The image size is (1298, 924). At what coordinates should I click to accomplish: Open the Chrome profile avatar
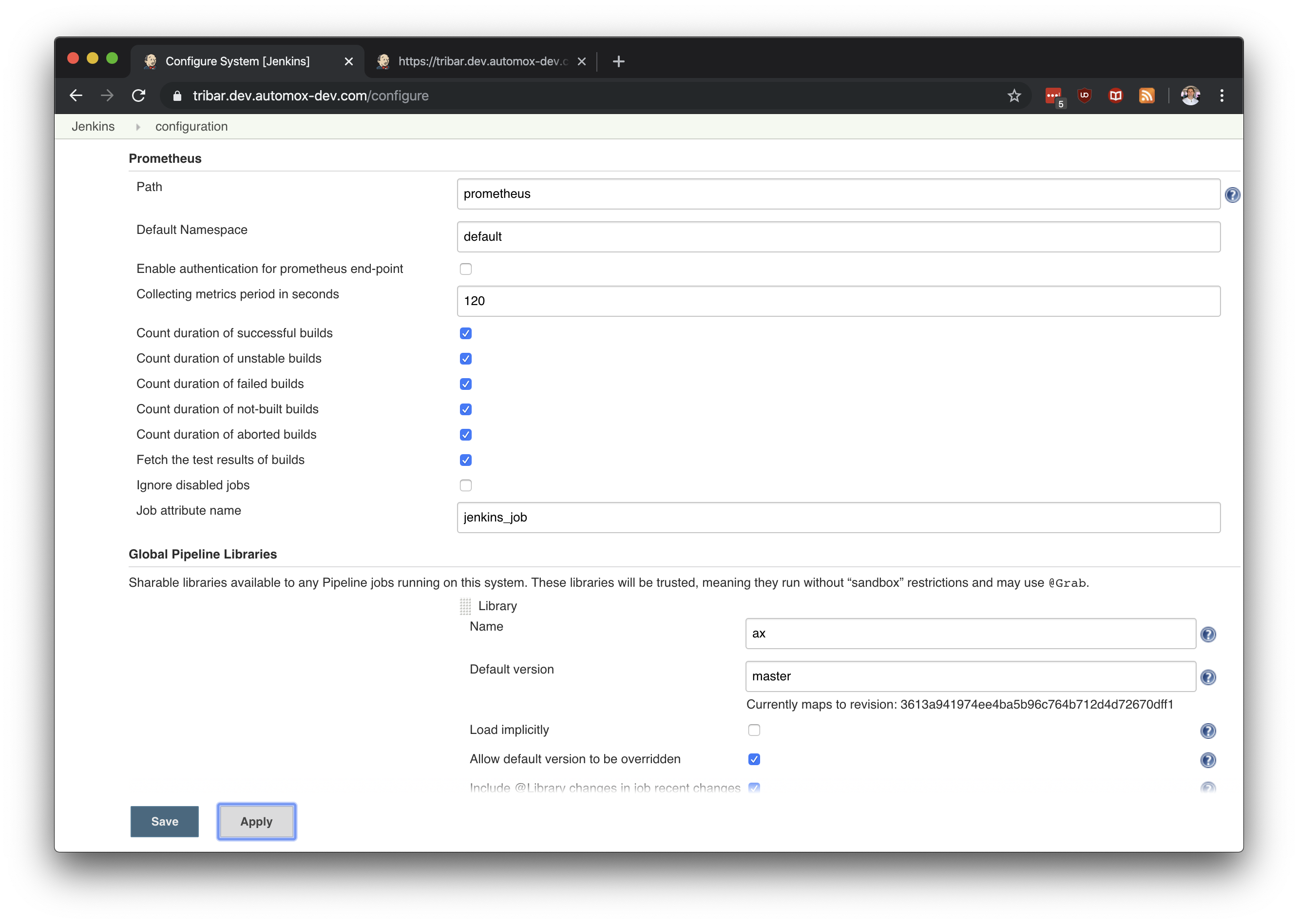(x=1190, y=96)
